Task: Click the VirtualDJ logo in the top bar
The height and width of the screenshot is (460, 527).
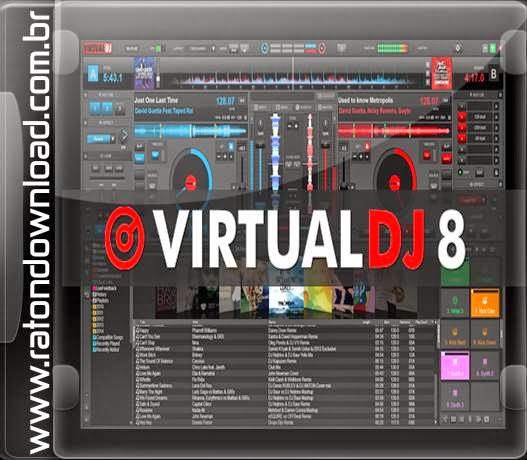Action: [x=97, y=48]
